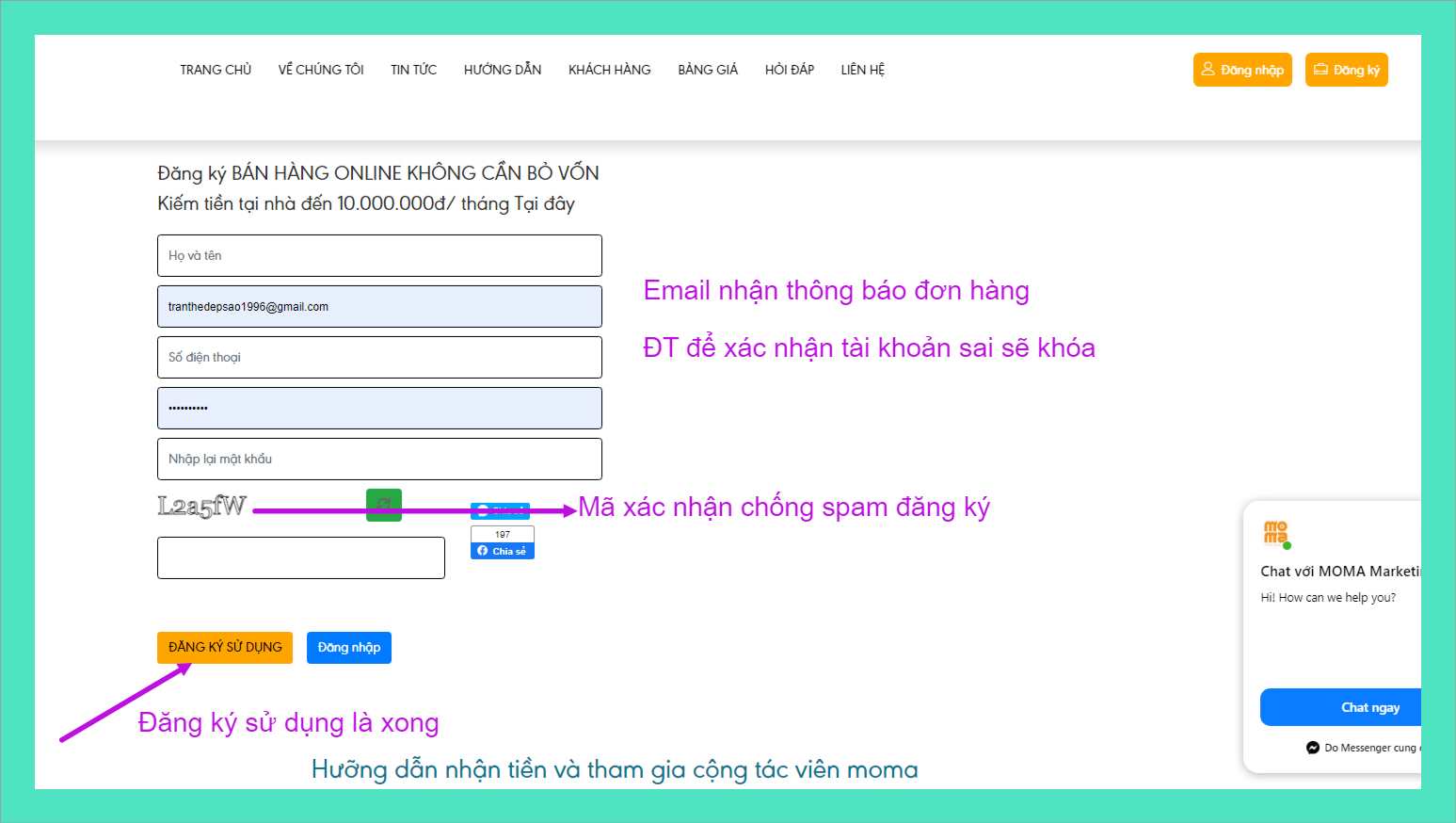The width and height of the screenshot is (1456, 823).
Task: Open the TIN TỨC menu item
Action: [x=413, y=70]
